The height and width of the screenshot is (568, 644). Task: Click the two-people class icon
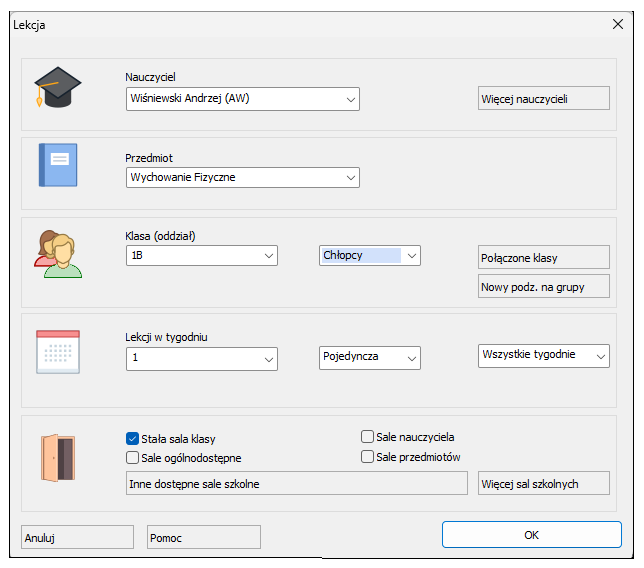click(58, 254)
